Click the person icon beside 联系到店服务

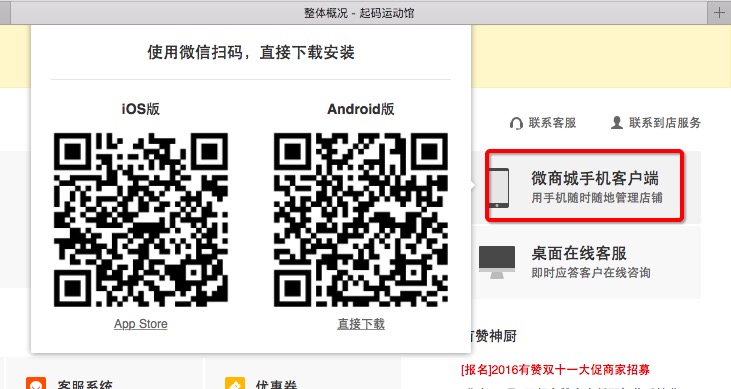click(617, 123)
